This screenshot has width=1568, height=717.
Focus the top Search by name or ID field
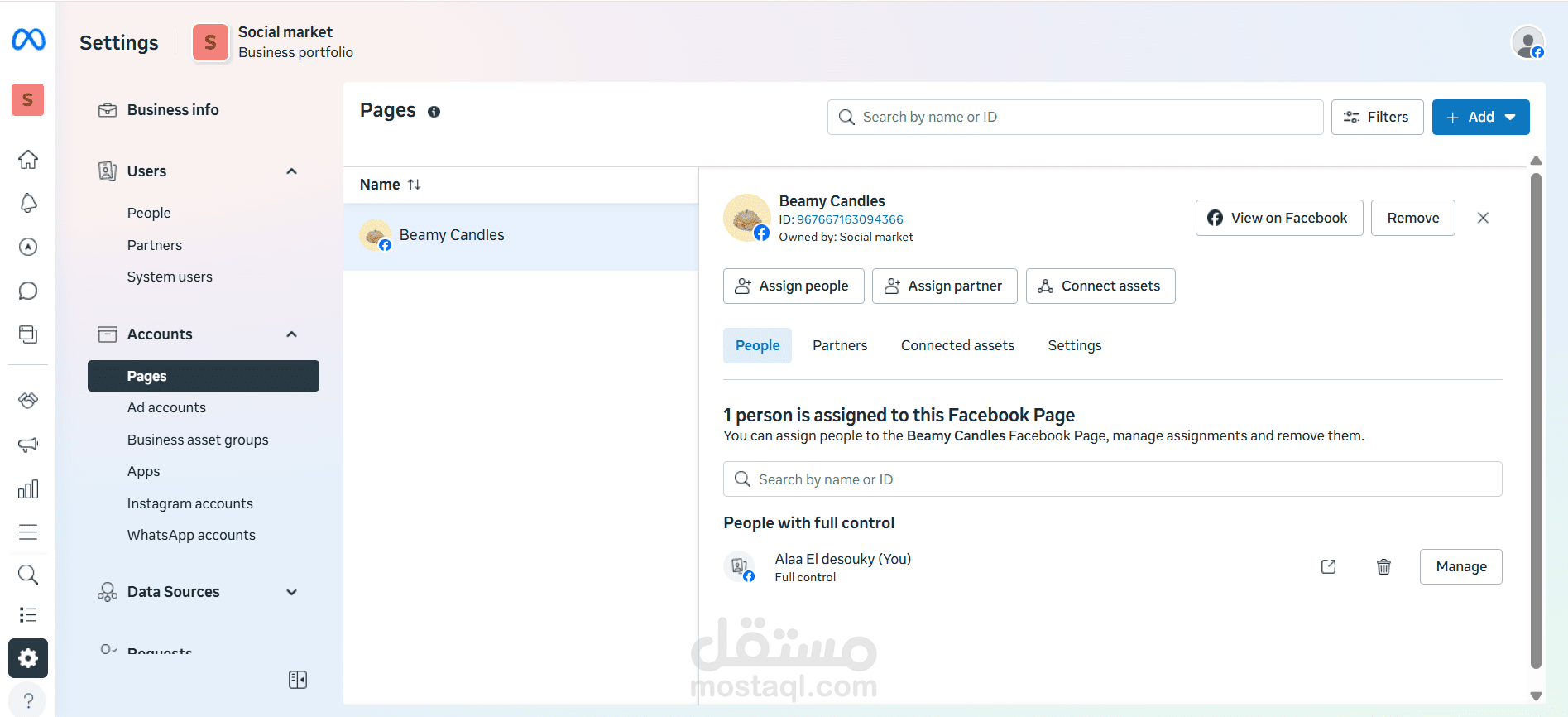pyautogui.click(x=1075, y=118)
